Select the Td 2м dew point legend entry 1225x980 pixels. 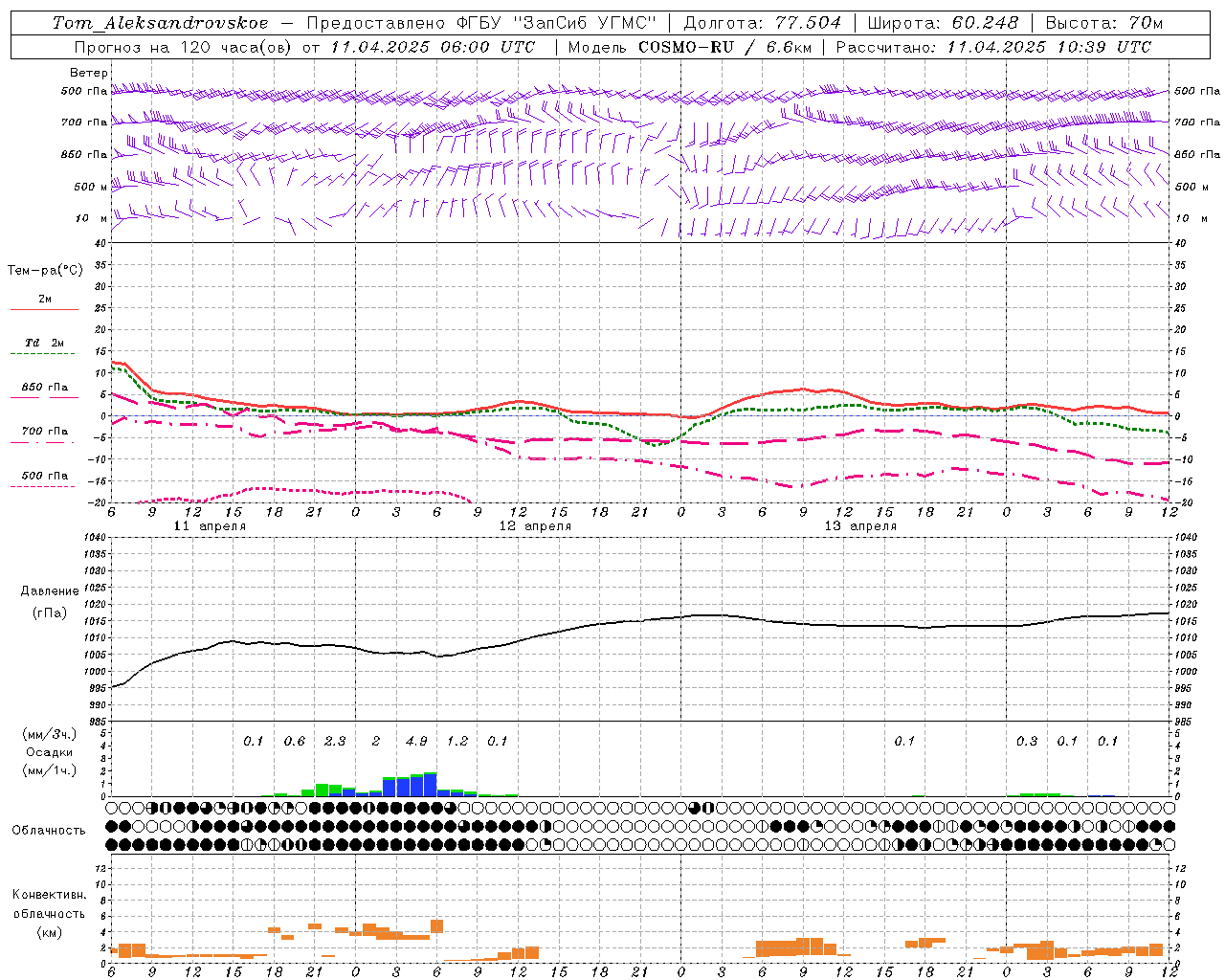click(x=45, y=343)
